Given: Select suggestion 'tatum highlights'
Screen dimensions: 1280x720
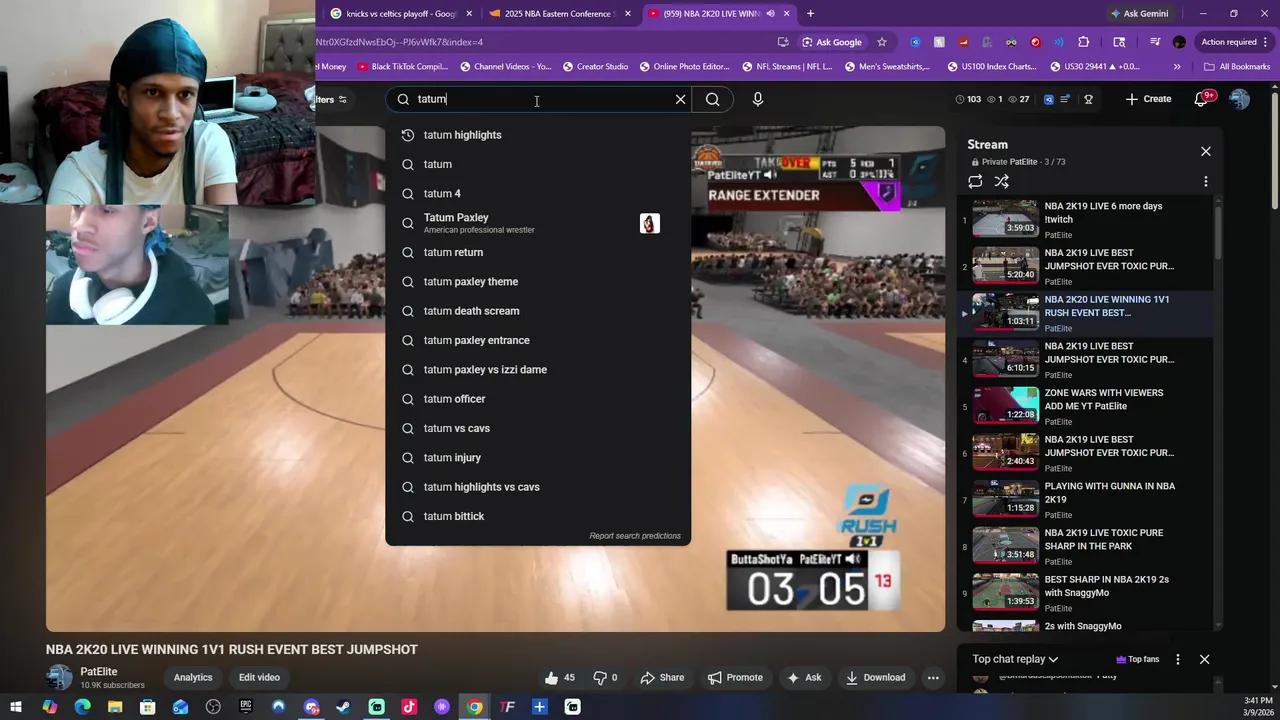Looking at the screenshot, I should [x=538, y=135].
